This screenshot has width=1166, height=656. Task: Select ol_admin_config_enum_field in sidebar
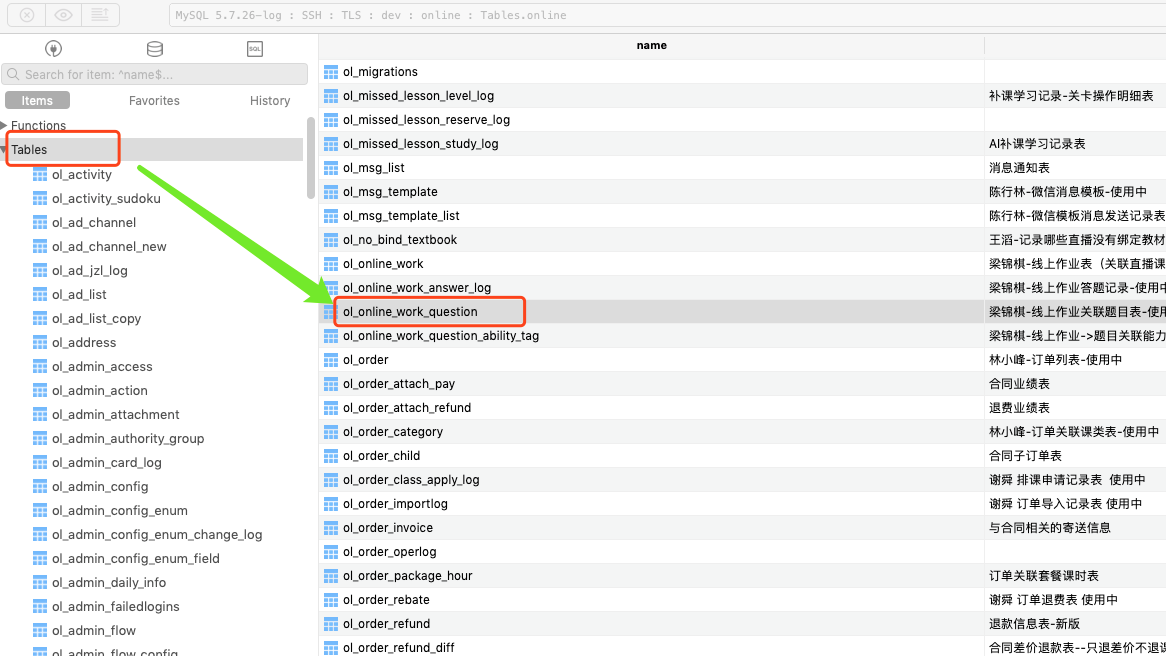(136, 559)
